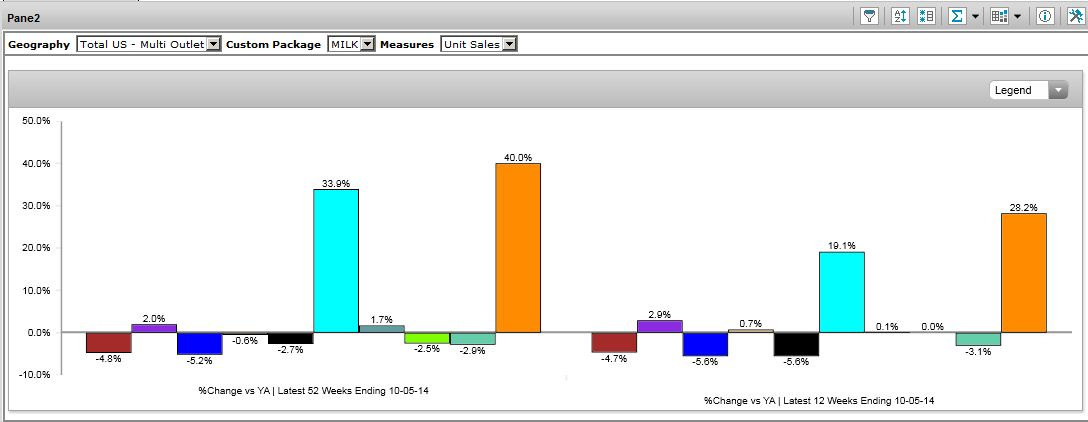
Task: Click the grid chart view icon
Action: pos(999,16)
